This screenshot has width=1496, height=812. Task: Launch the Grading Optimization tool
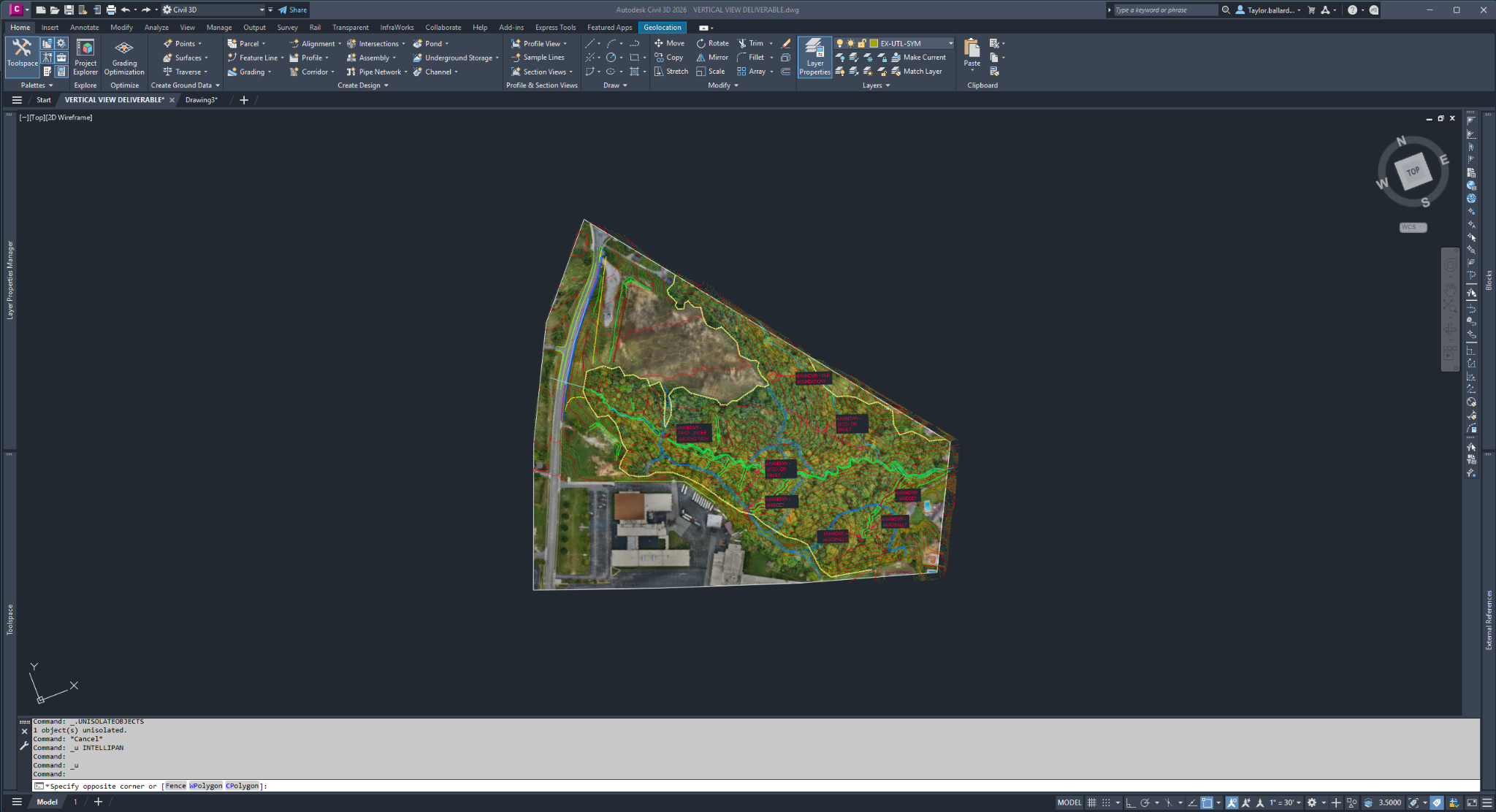coord(124,57)
